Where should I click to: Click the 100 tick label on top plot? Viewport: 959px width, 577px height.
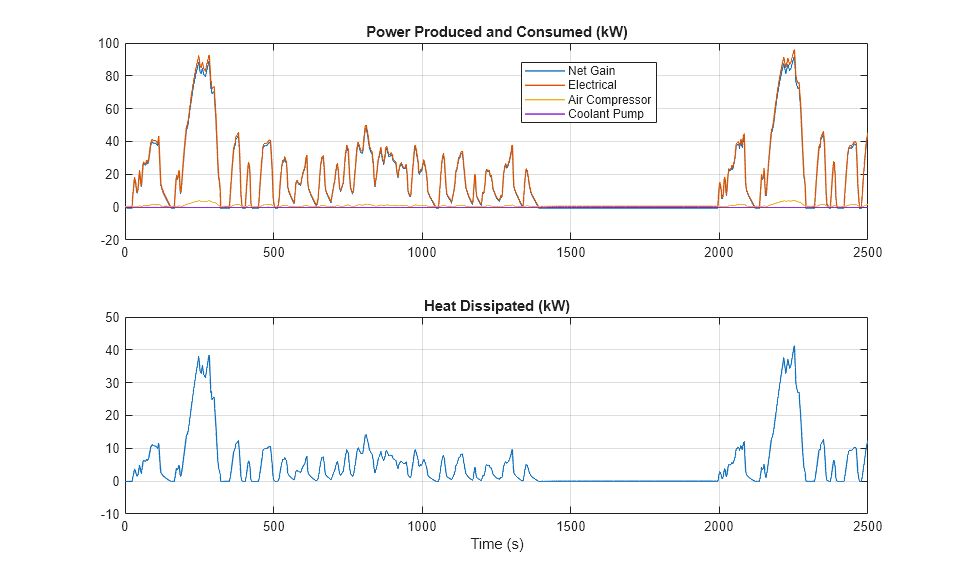(109, 43)
